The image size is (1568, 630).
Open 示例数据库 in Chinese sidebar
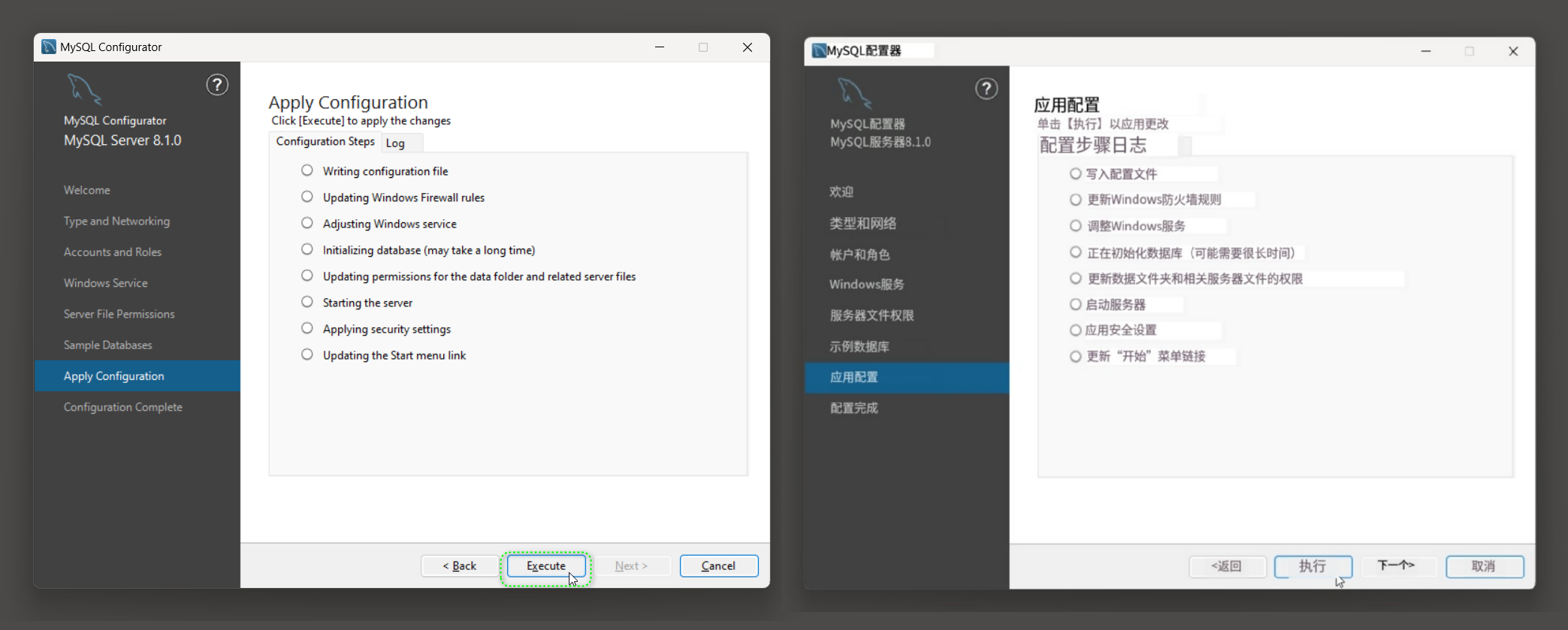coord(860,346)
